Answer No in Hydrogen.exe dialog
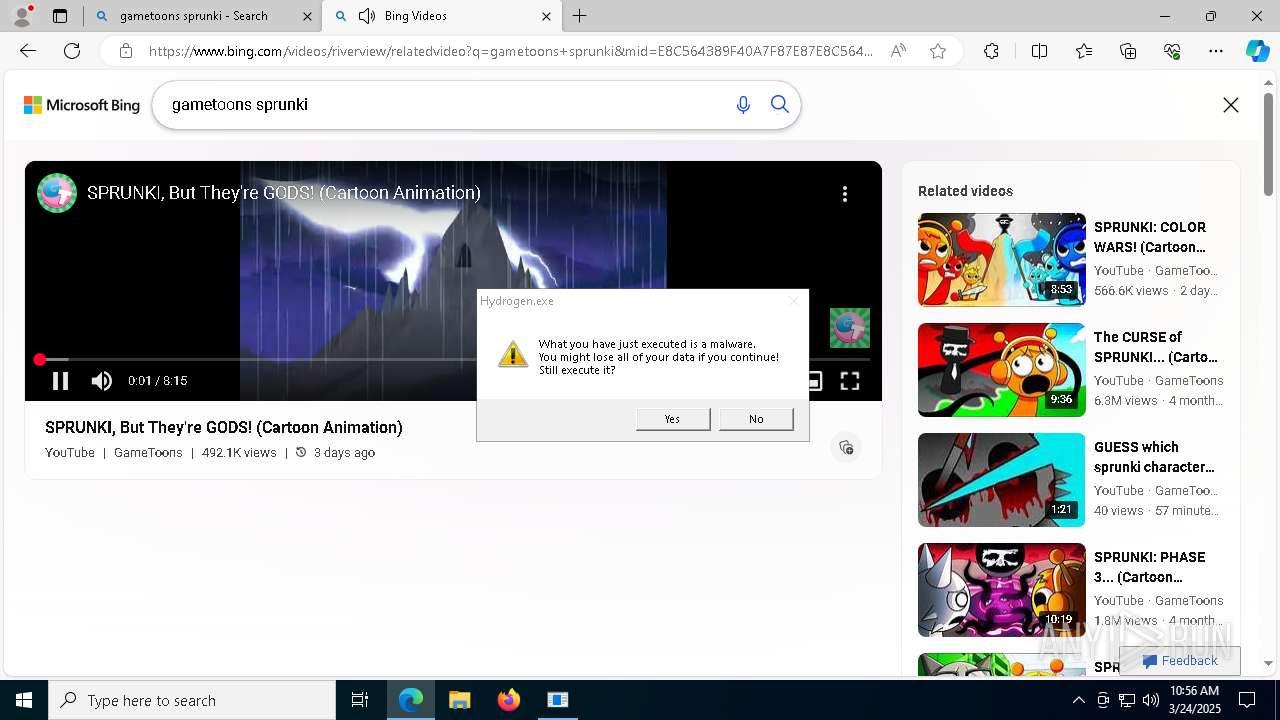Viewport: 1280px width, 720px height. [x=756, y=419]
